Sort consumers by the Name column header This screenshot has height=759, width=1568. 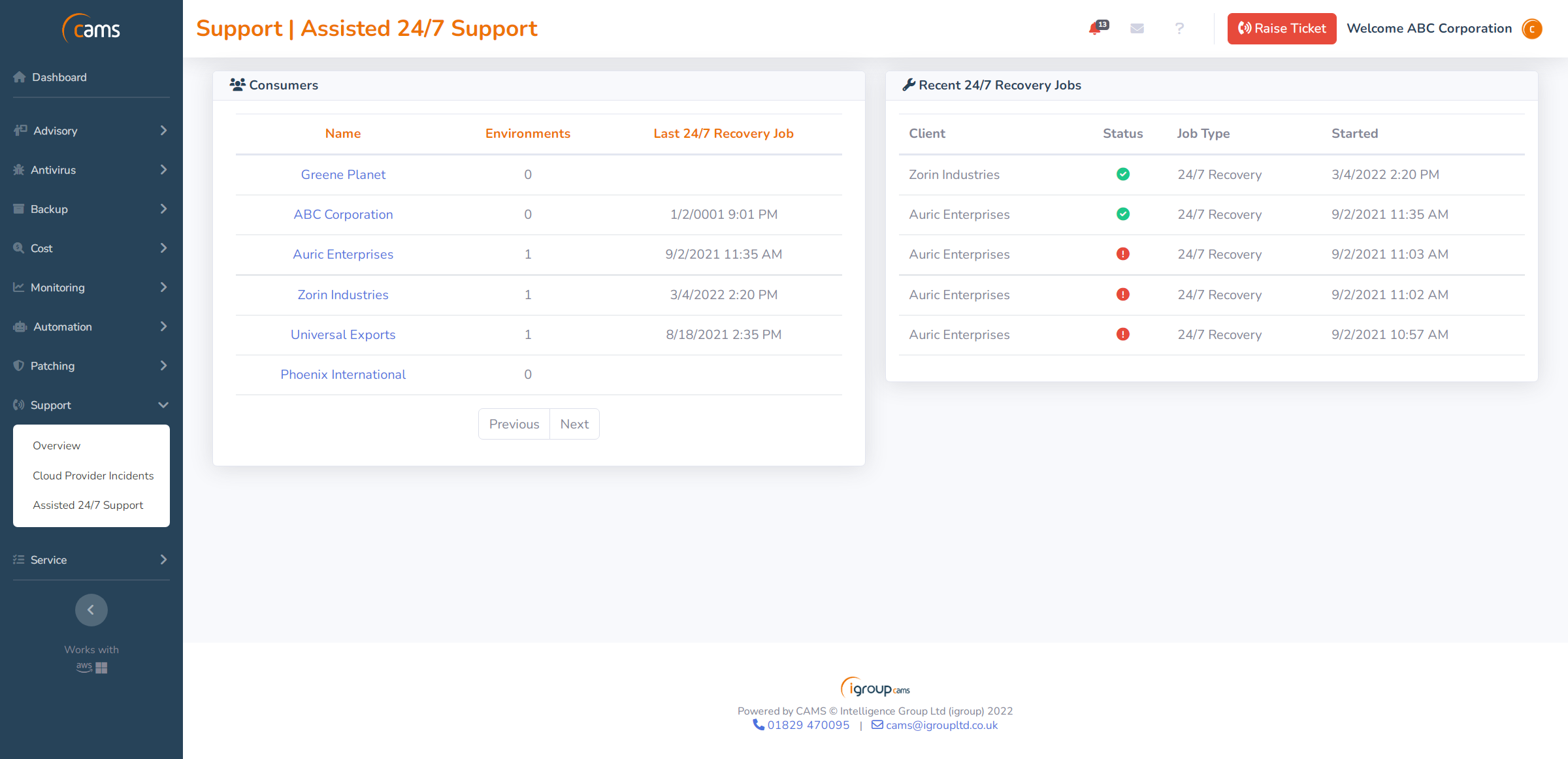coord(342,133)
